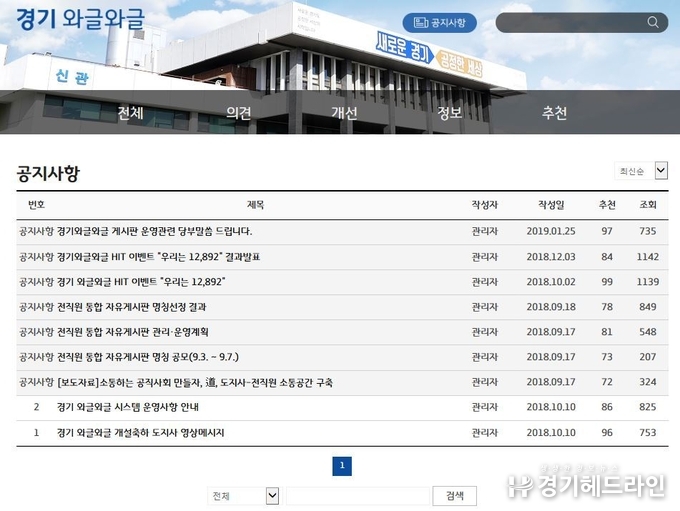Click the 공지사항 page heading
The height and width of the screenshot is (511, 680).
pos(48,173)
